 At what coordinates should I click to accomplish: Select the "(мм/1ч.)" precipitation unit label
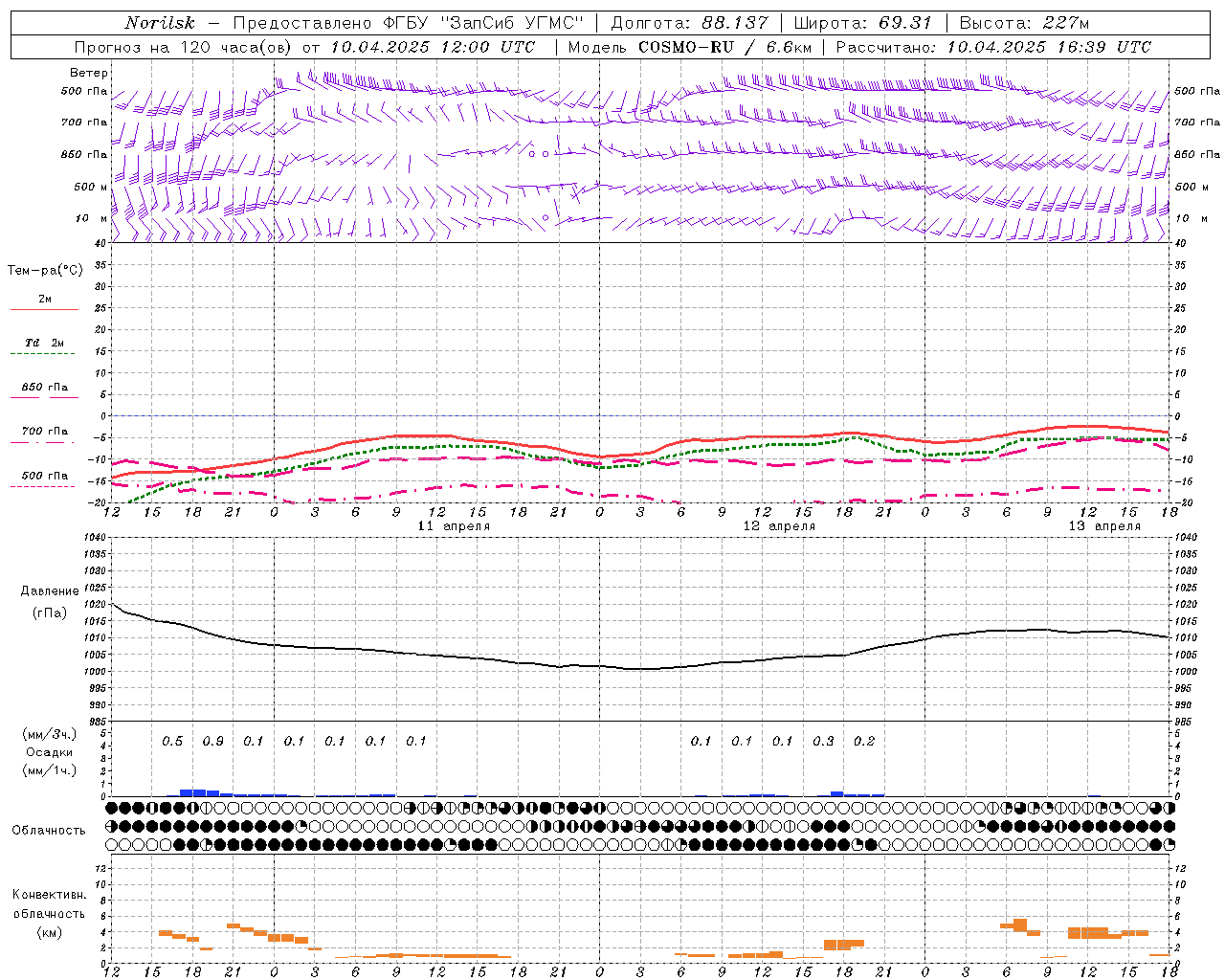point(50,770)
